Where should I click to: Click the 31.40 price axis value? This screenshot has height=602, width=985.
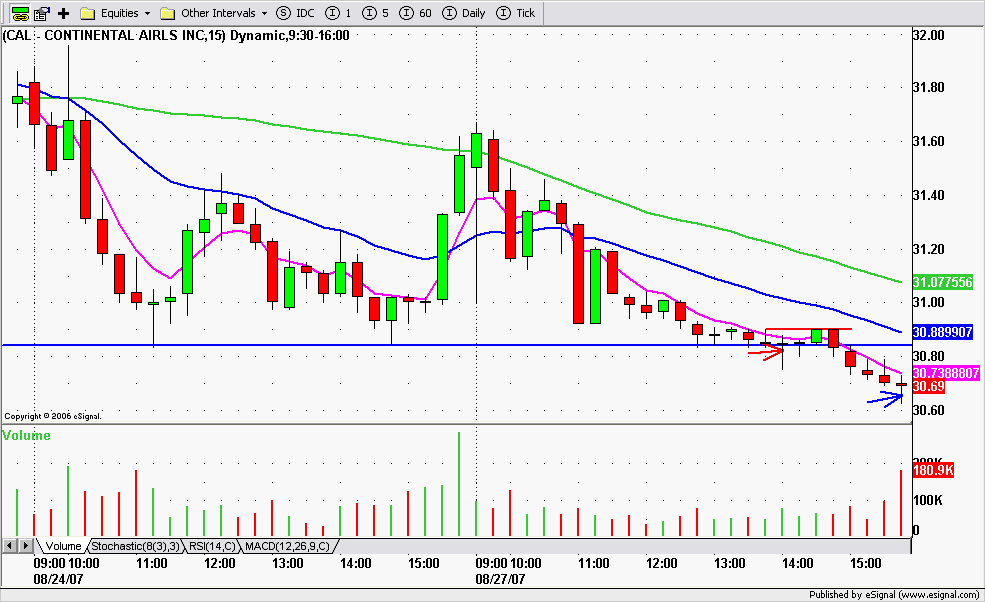point(928,195)
